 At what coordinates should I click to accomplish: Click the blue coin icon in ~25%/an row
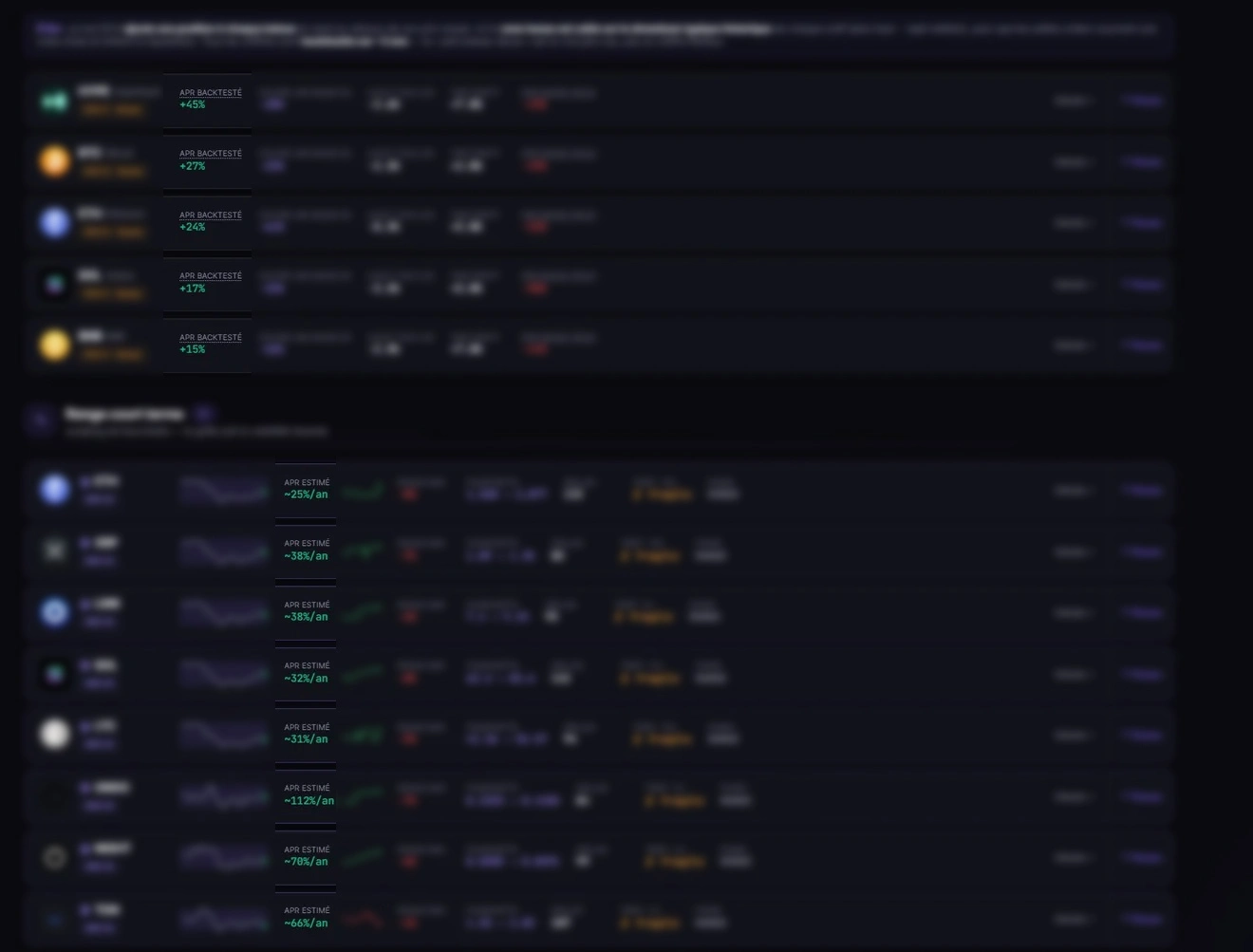click(54, 489)
